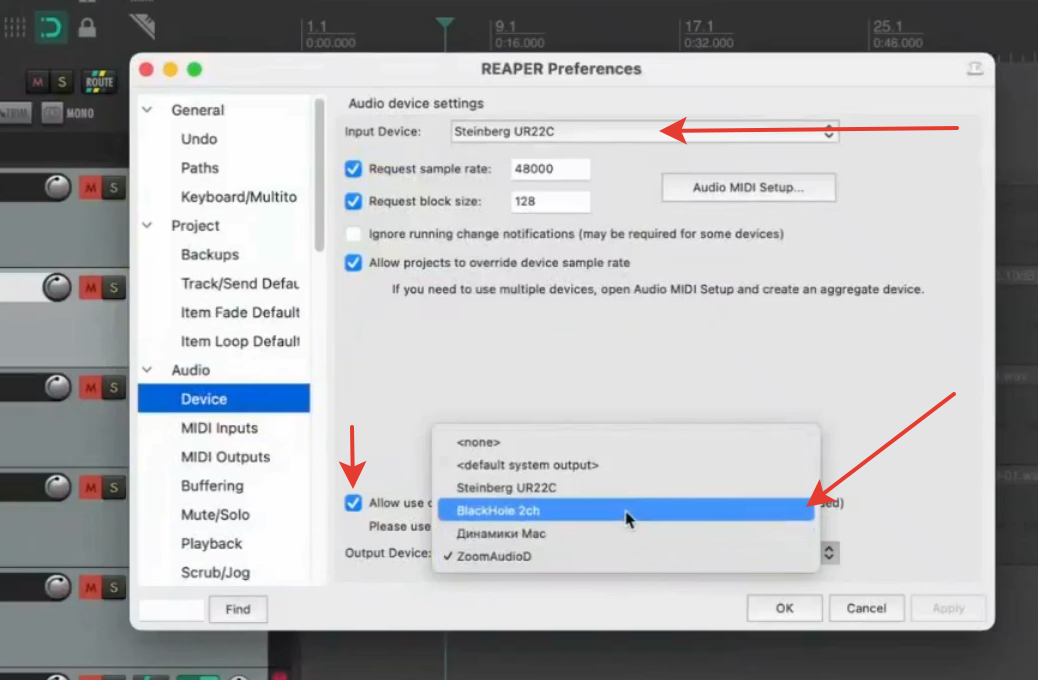Click the Audio MIDI Setup button
Image resolution: width=1038 pixels, height=680 pixels.
tap(748, 187)
